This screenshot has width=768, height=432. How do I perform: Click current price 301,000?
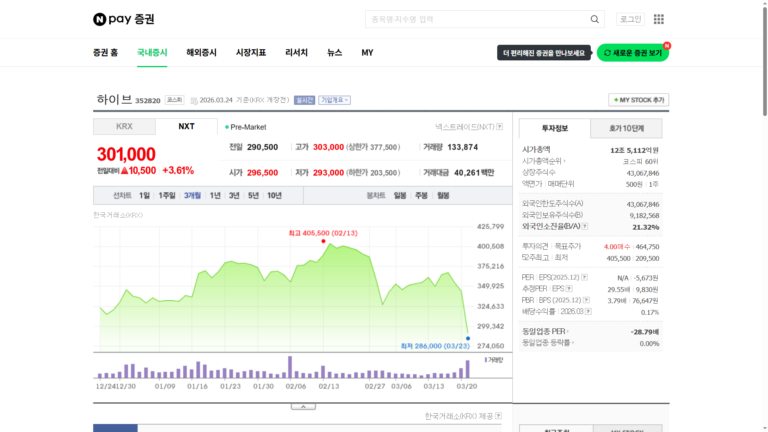coord(126,154)
